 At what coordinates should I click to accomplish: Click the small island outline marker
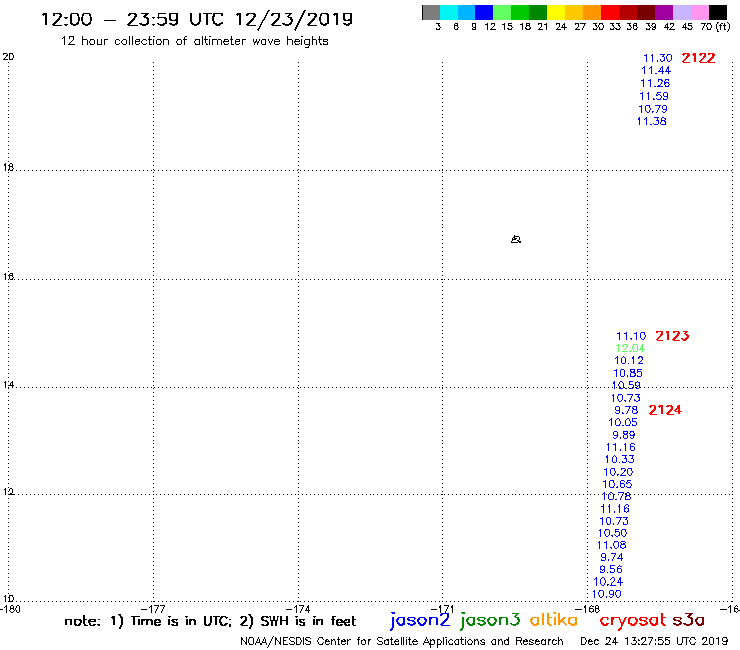516,239
